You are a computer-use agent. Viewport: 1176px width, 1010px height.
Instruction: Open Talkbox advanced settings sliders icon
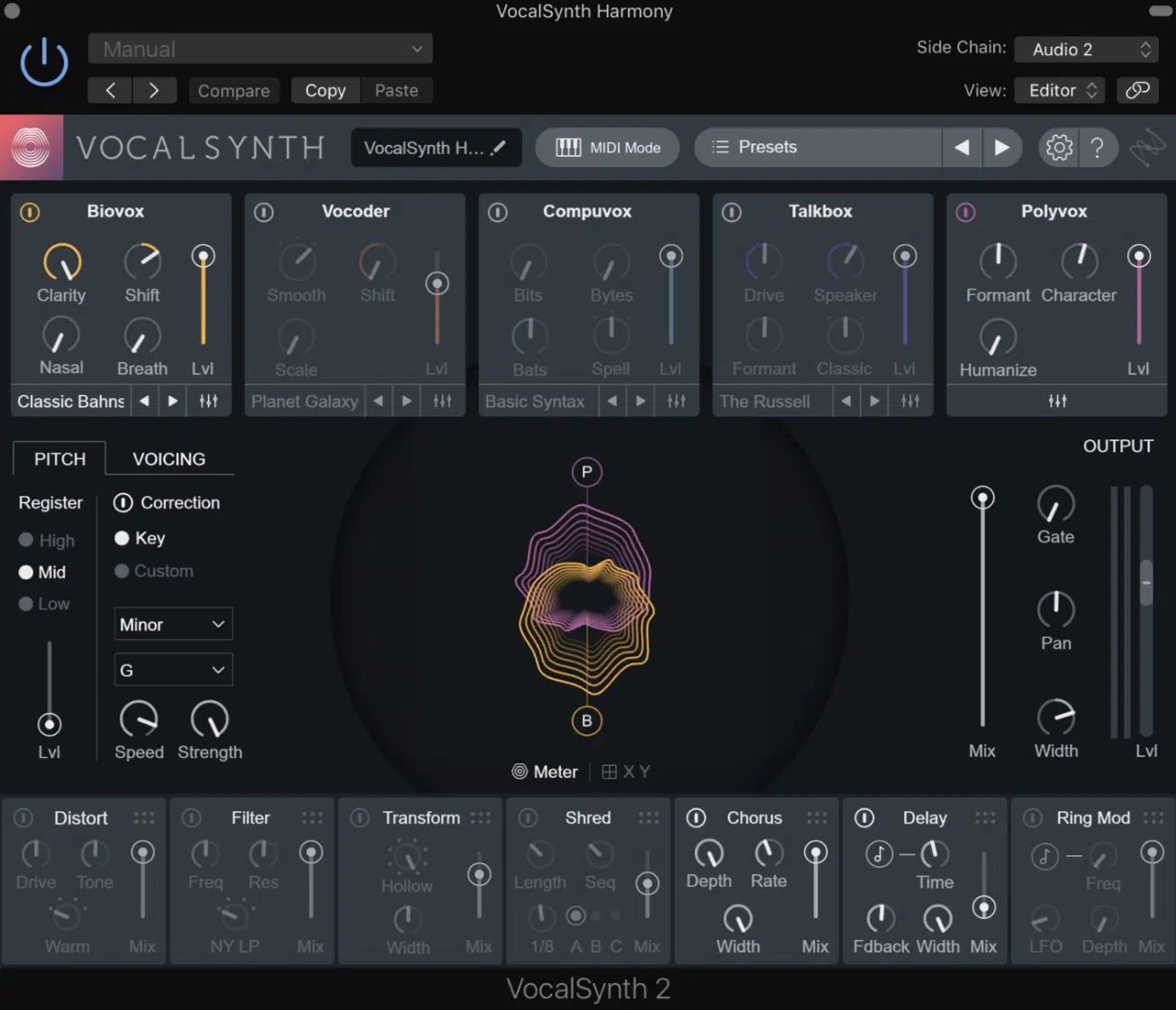[x=910, y=401]
